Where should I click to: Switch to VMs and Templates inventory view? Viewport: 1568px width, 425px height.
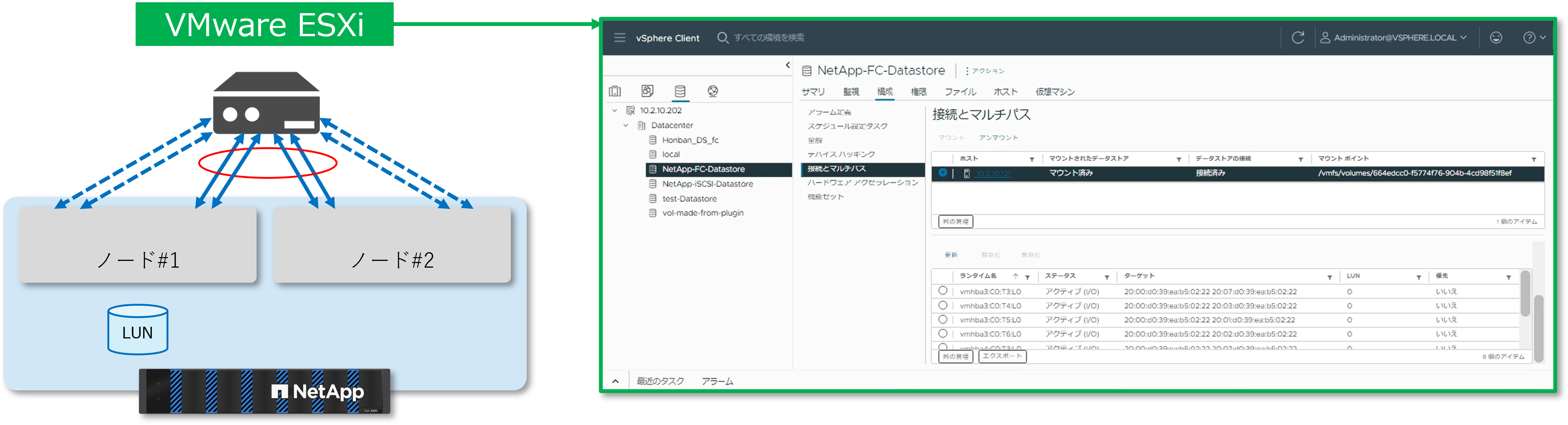pos(647,91)
